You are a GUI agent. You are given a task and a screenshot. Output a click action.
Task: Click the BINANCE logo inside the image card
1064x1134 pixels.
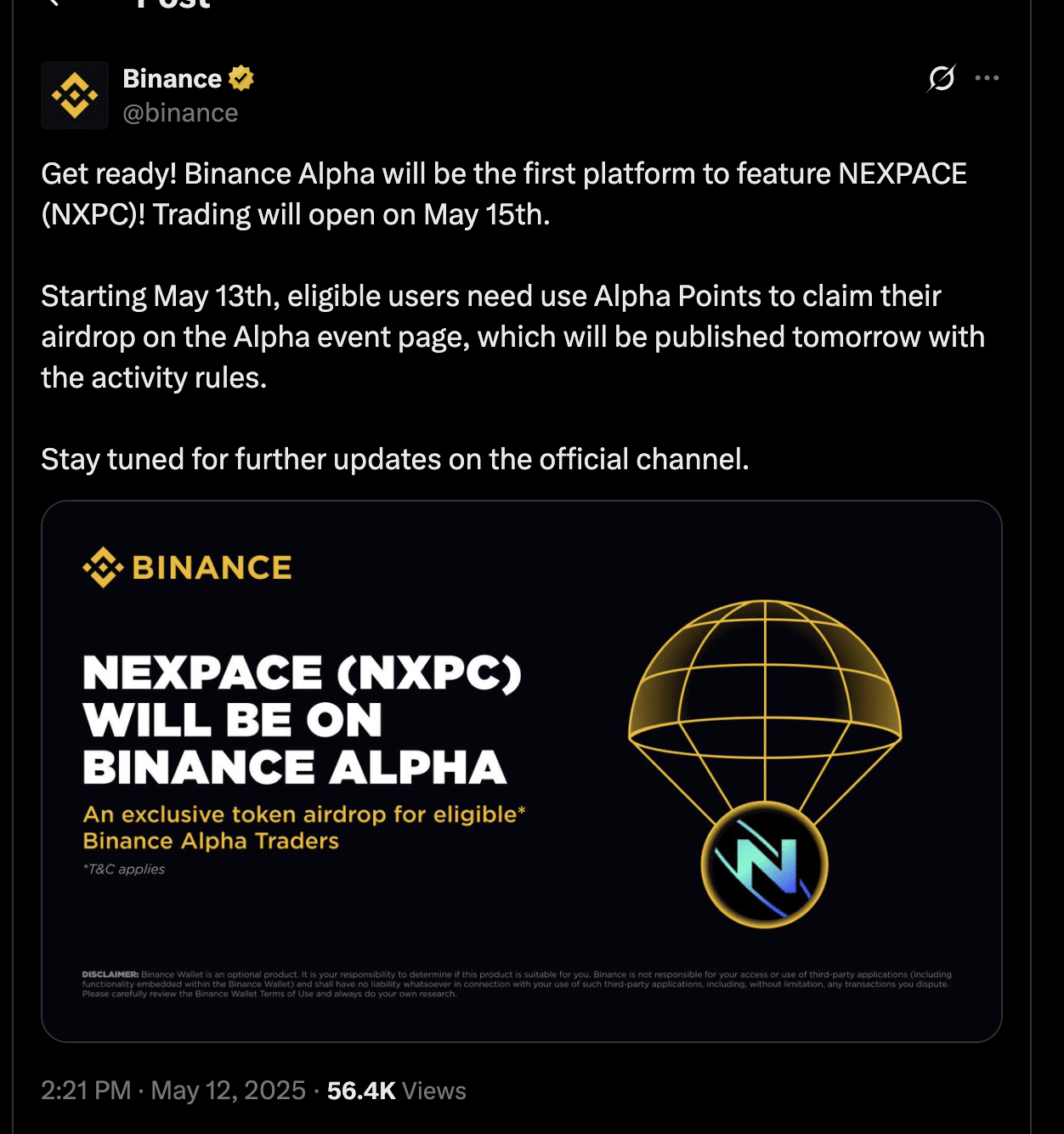(187, 567)
